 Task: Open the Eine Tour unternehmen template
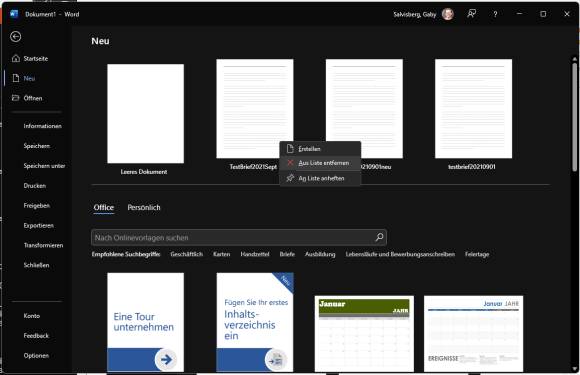[145, 322]
